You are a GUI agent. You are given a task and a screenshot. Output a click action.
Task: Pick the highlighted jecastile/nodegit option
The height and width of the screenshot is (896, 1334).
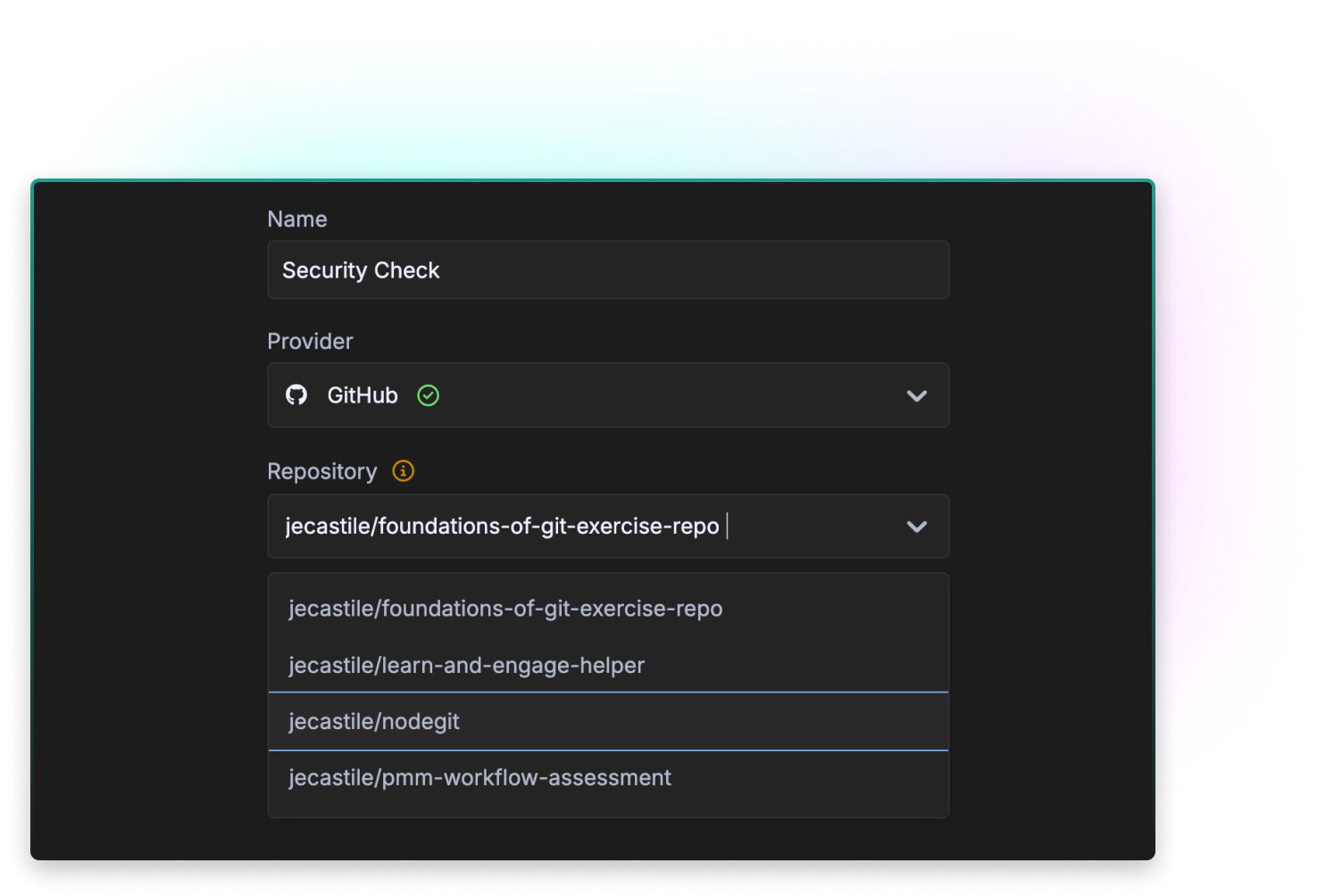tap(374, 722)
